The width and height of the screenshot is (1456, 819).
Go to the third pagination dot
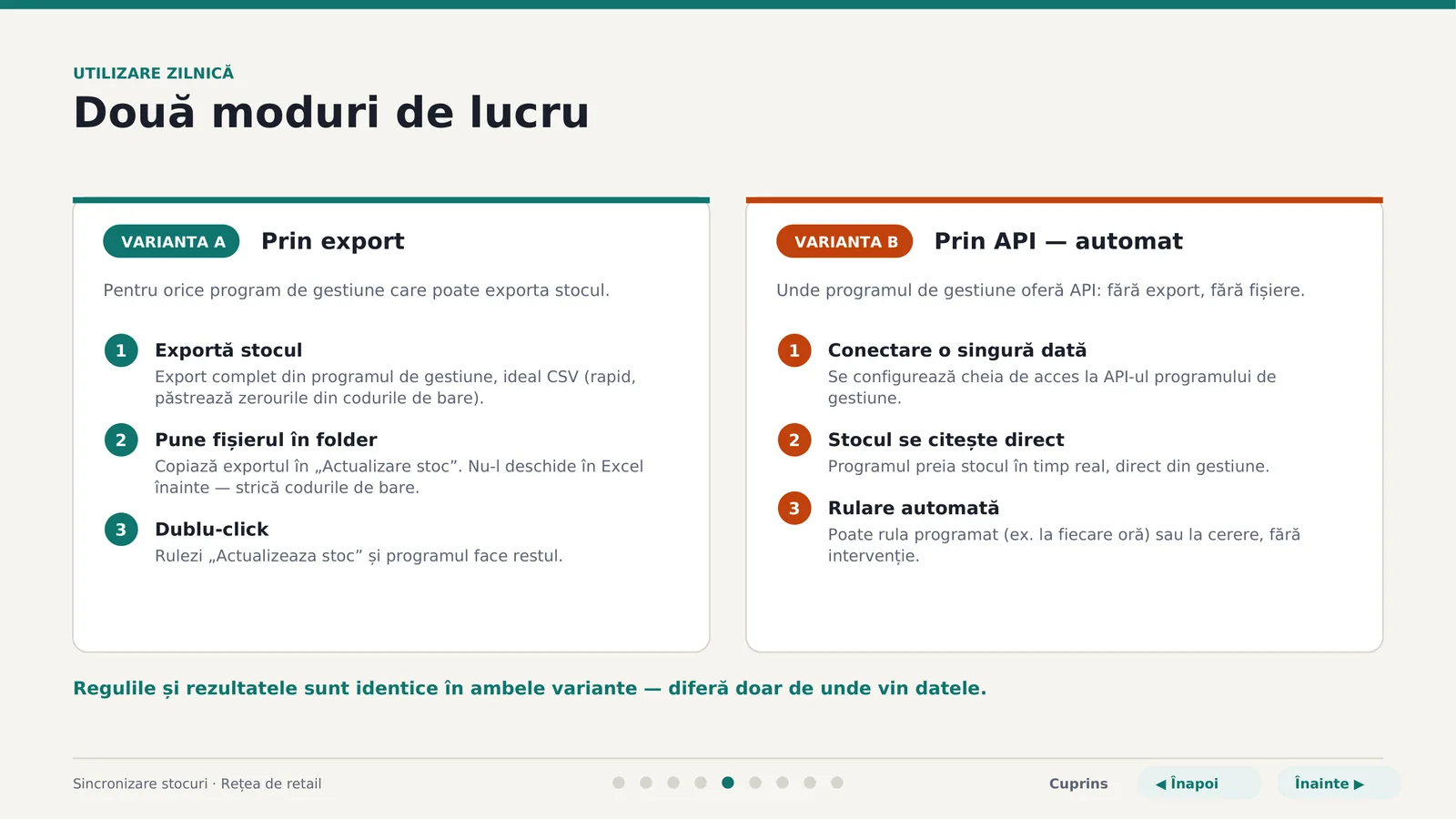pyautogui.click(x=673, y=783)
